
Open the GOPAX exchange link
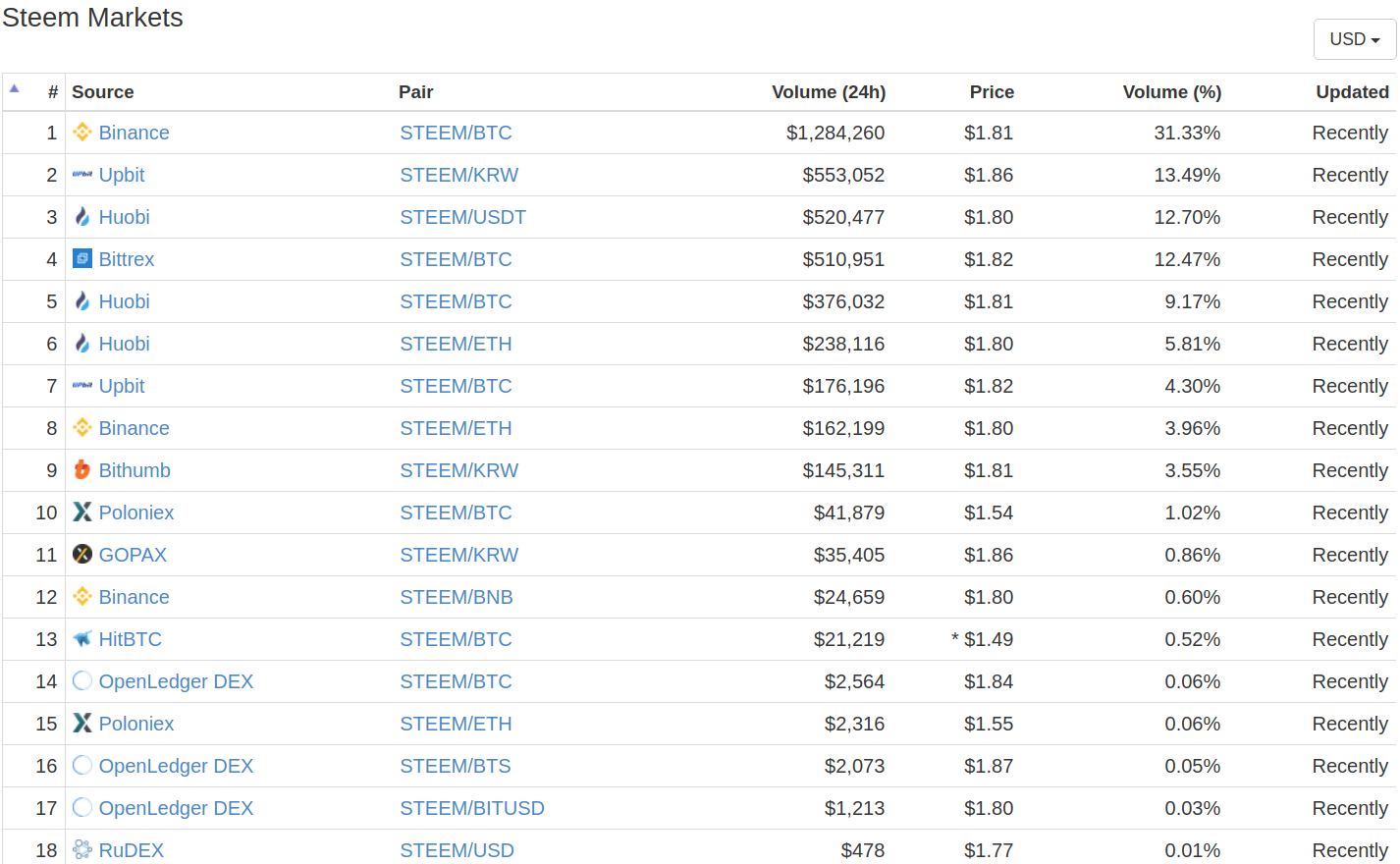coord(133,555)
